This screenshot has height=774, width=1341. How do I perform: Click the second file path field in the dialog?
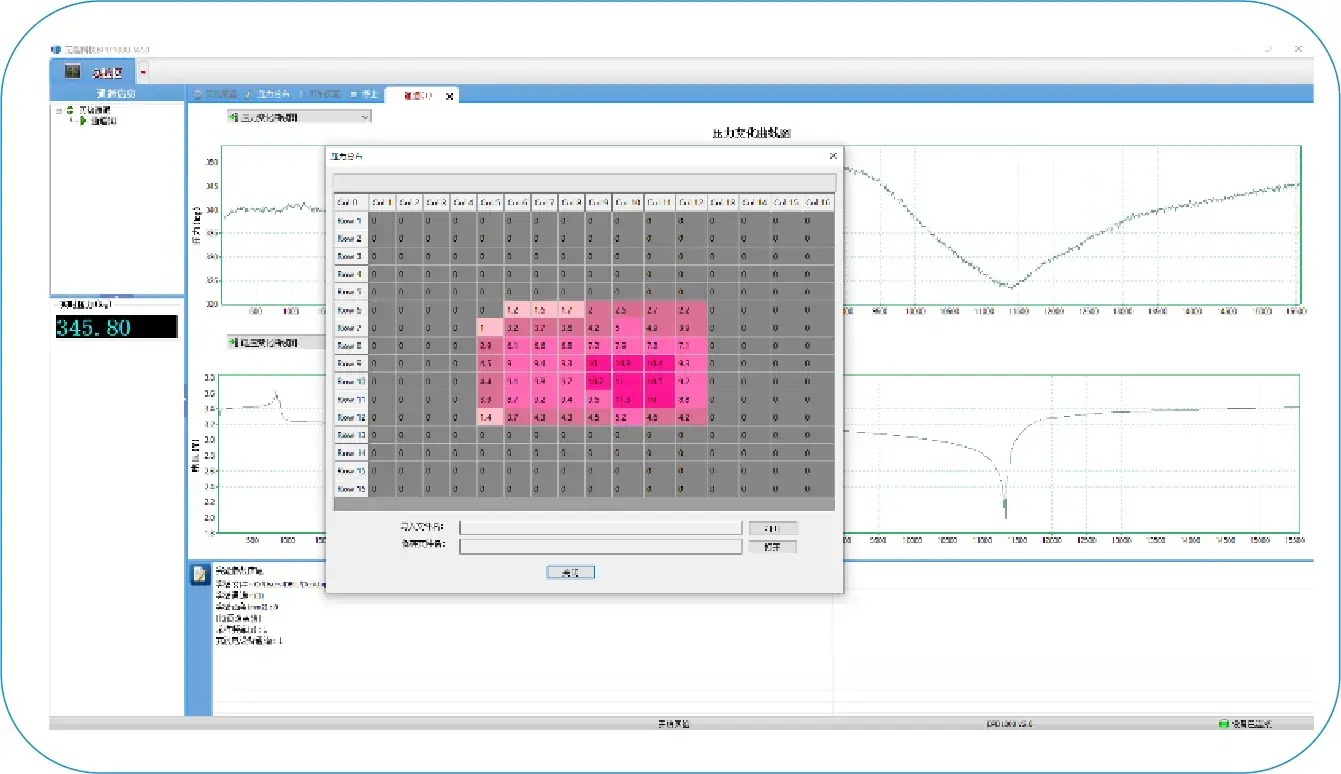pos(600,546)
